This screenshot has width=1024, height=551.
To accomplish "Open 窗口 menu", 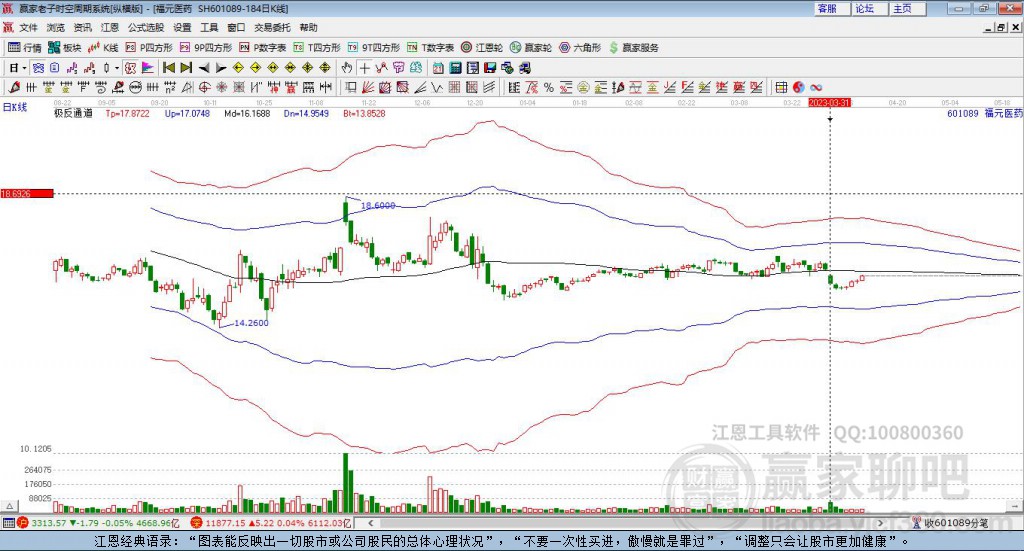I will [236, 27].
